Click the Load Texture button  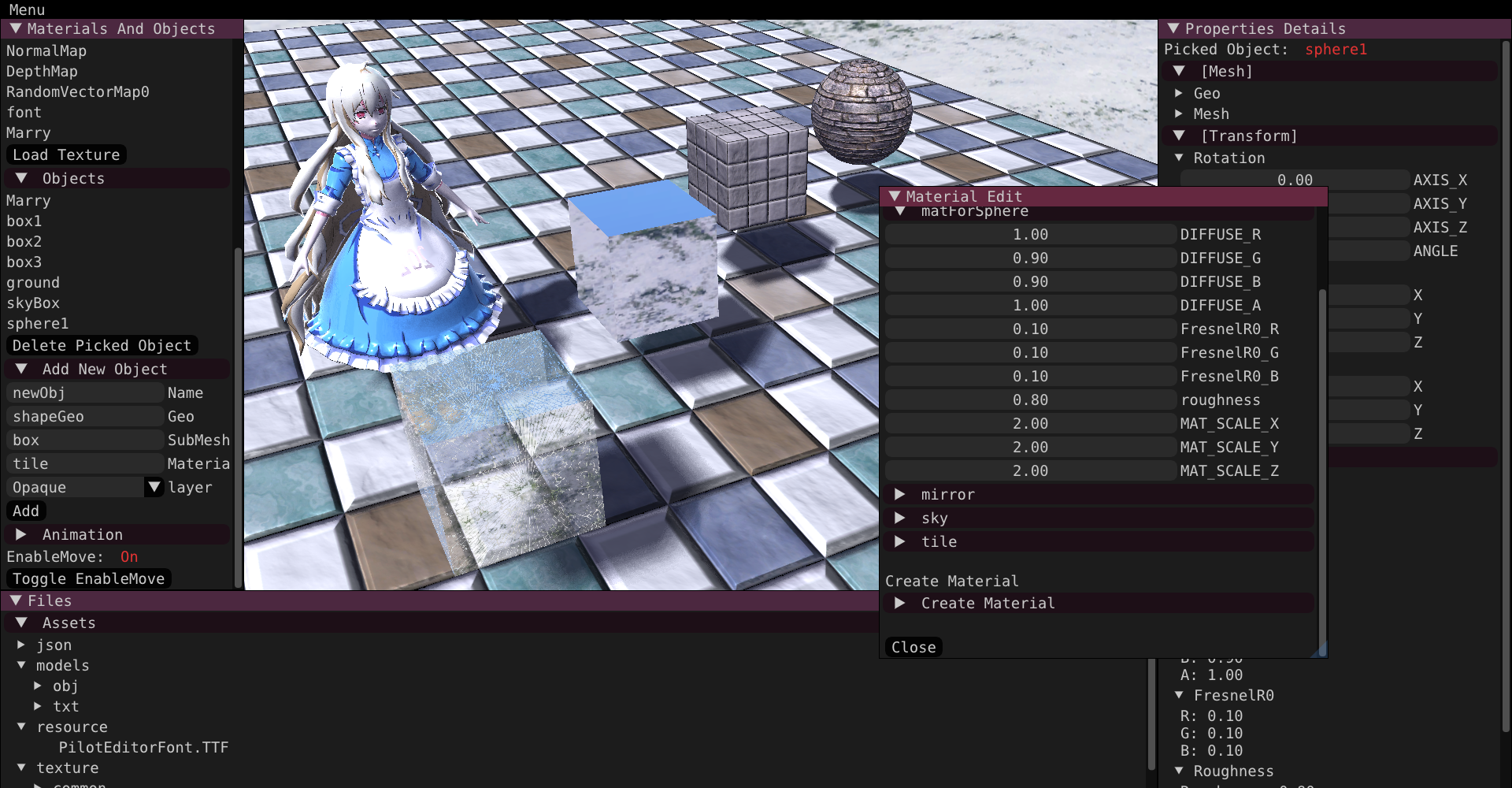(x=66, y=154)
